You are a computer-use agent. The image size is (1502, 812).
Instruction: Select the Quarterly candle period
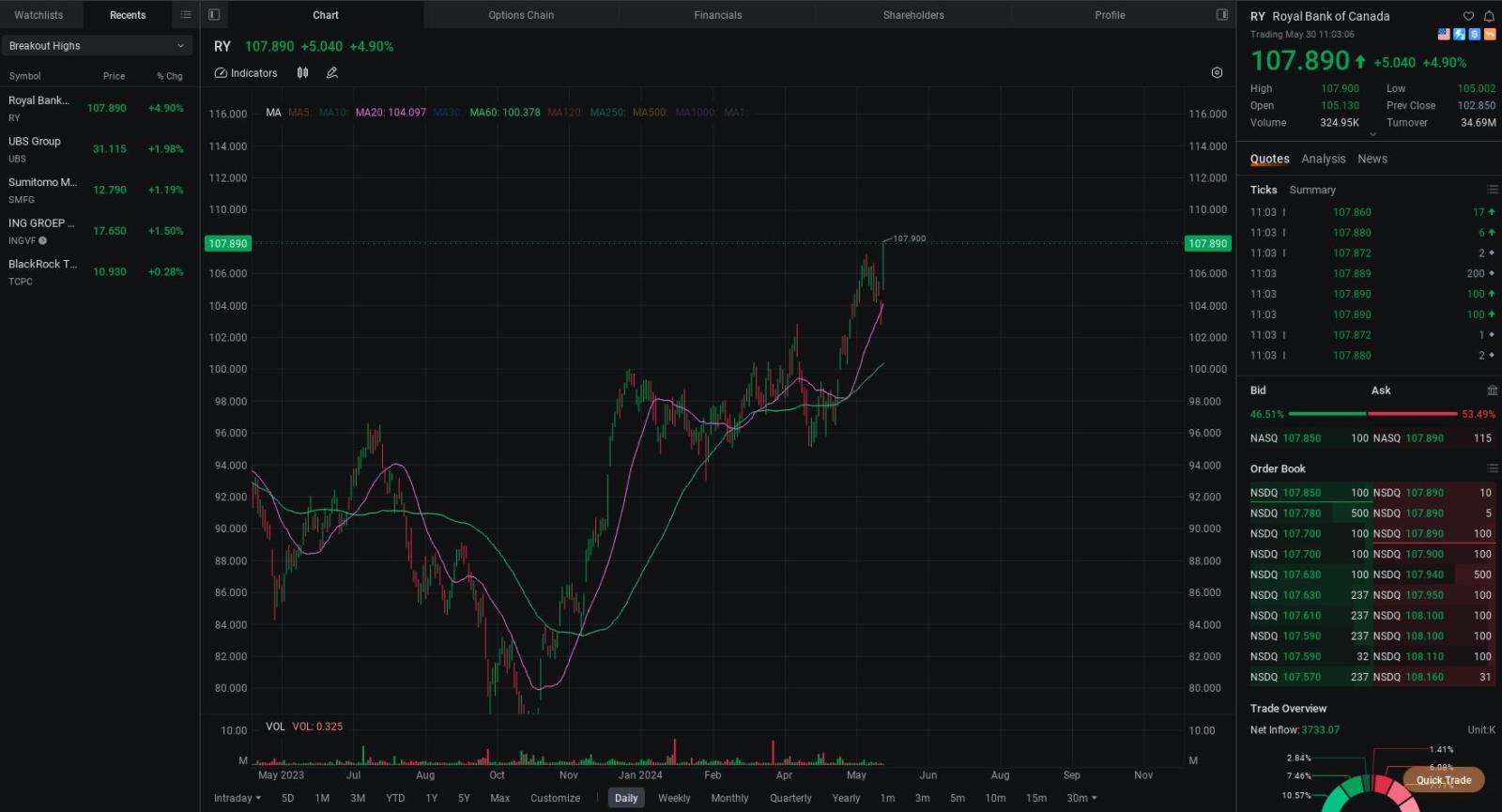[790, 798]
